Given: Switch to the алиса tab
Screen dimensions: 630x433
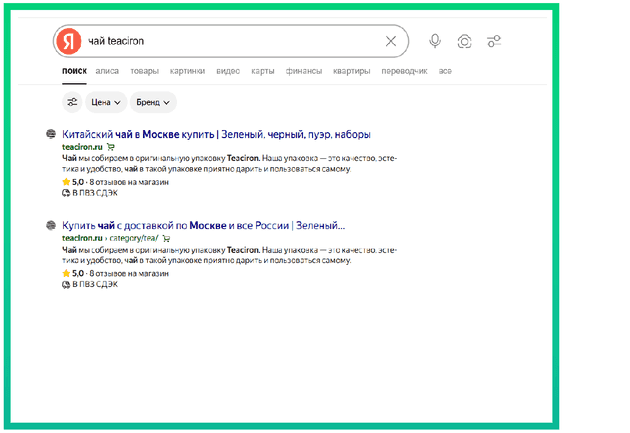Looking at the screenshot, I should point(107,71).
